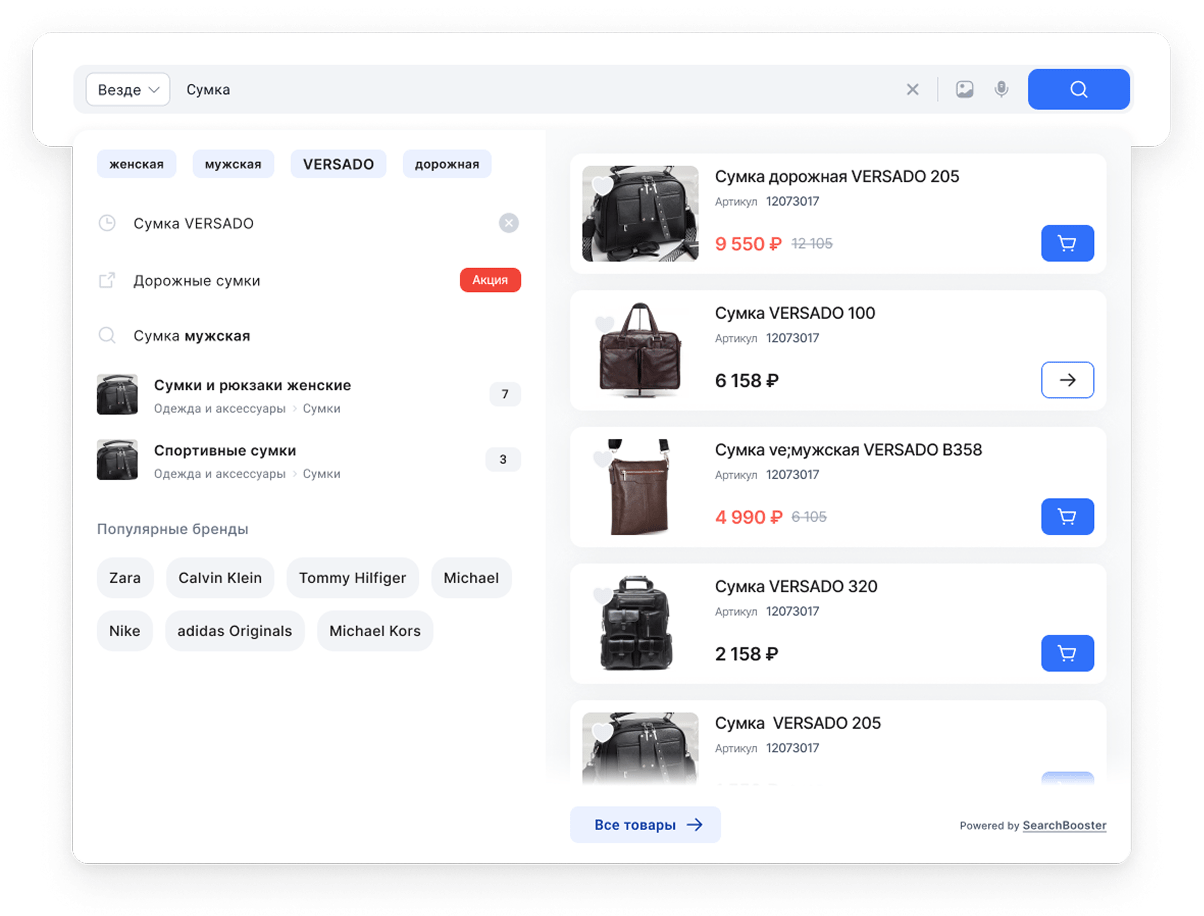Clear the search field with the X icon
The width and height of the screenshot is (1204, 916).
(912, 89)
